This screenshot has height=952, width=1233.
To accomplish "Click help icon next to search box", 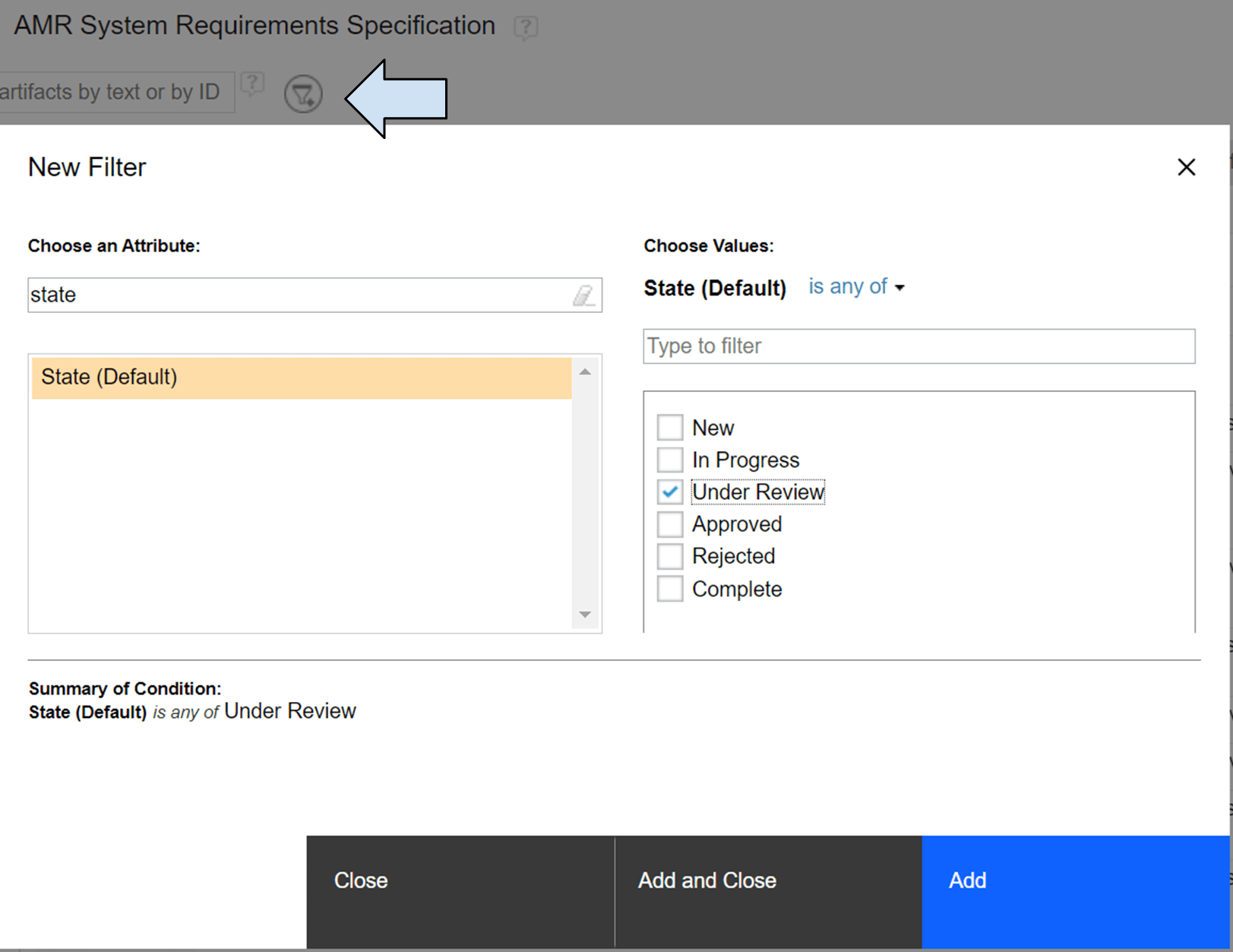I will tap(252, 84).
